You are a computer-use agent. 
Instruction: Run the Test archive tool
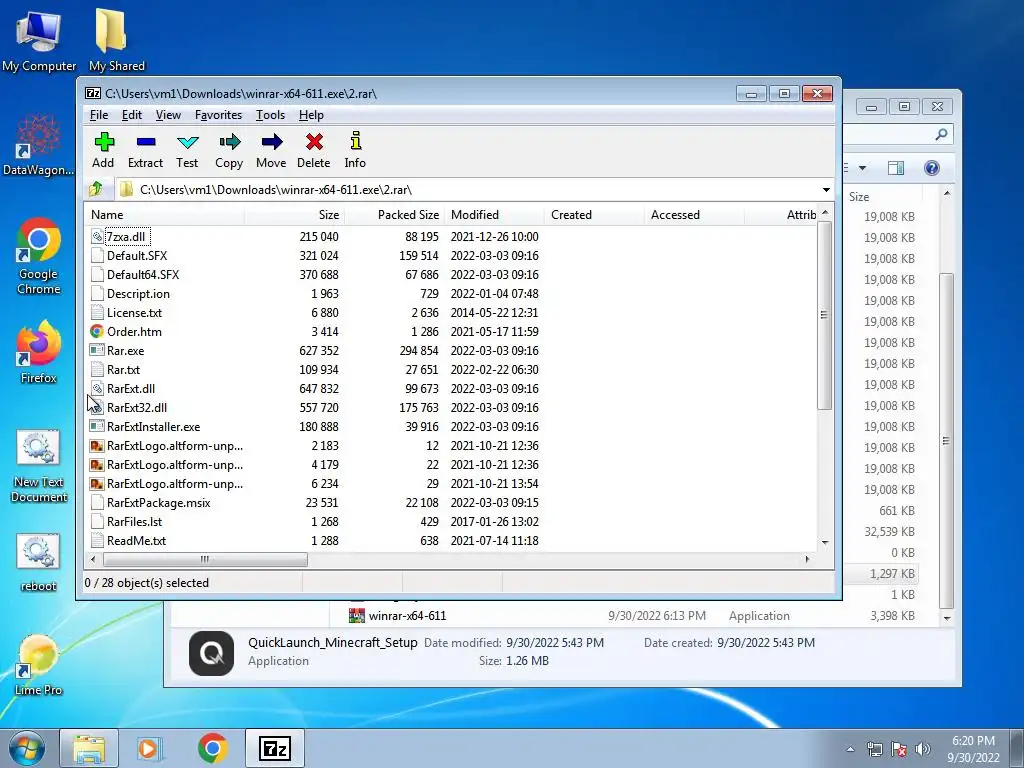pos(187,142)
